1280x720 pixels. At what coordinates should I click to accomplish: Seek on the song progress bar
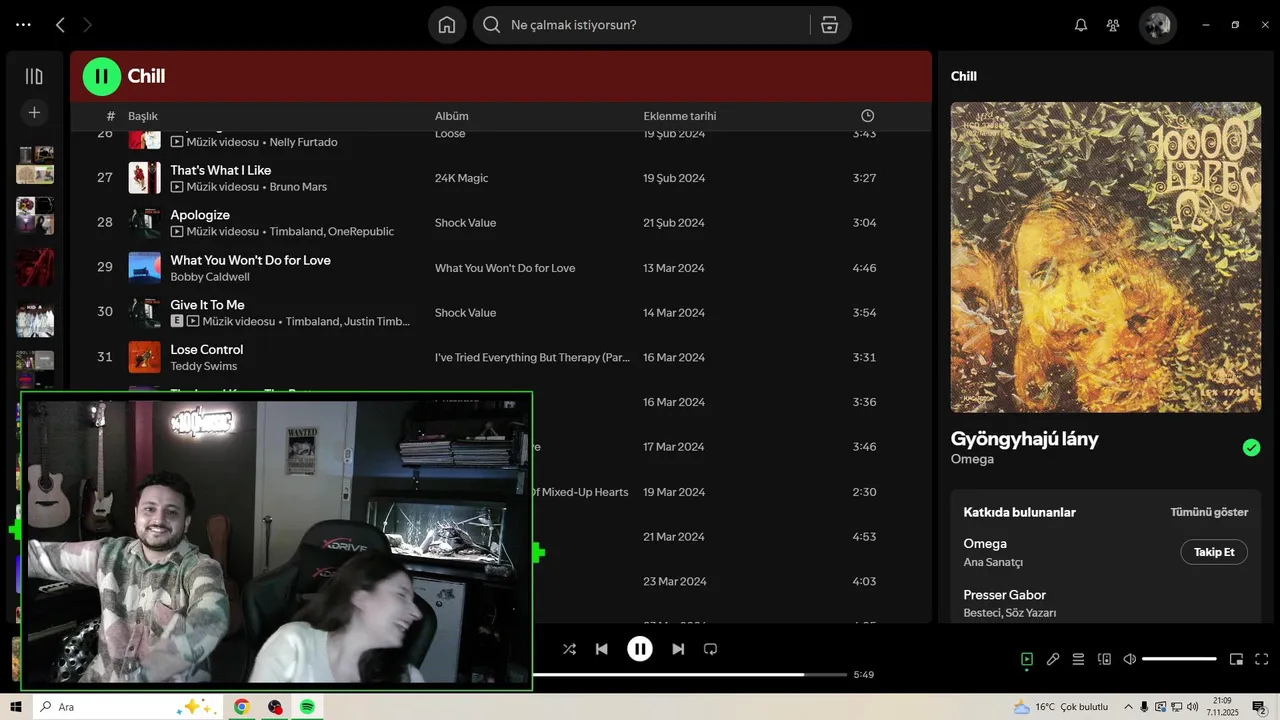[x=690, y=675]
